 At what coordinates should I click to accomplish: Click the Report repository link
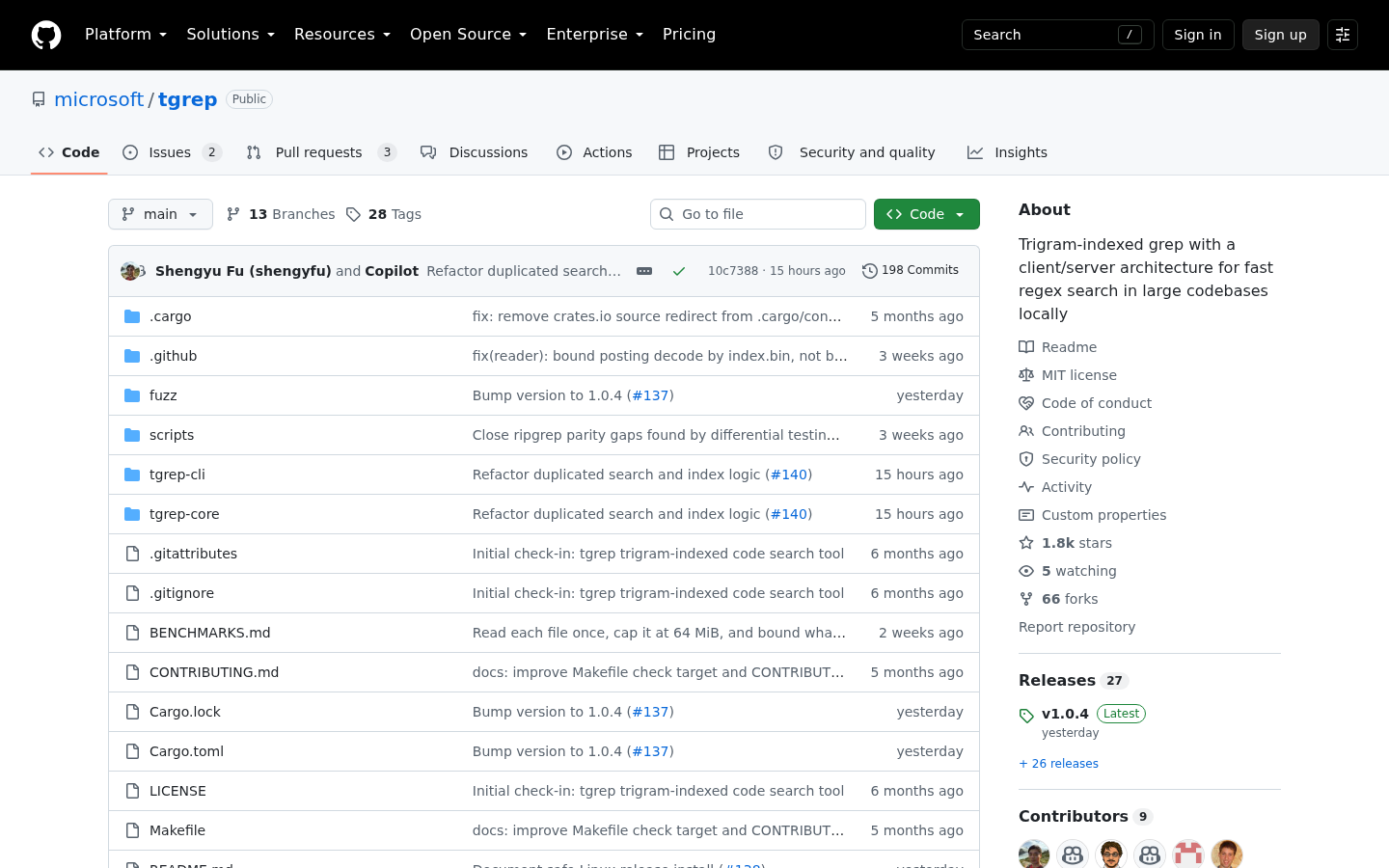coord(1076,627)
